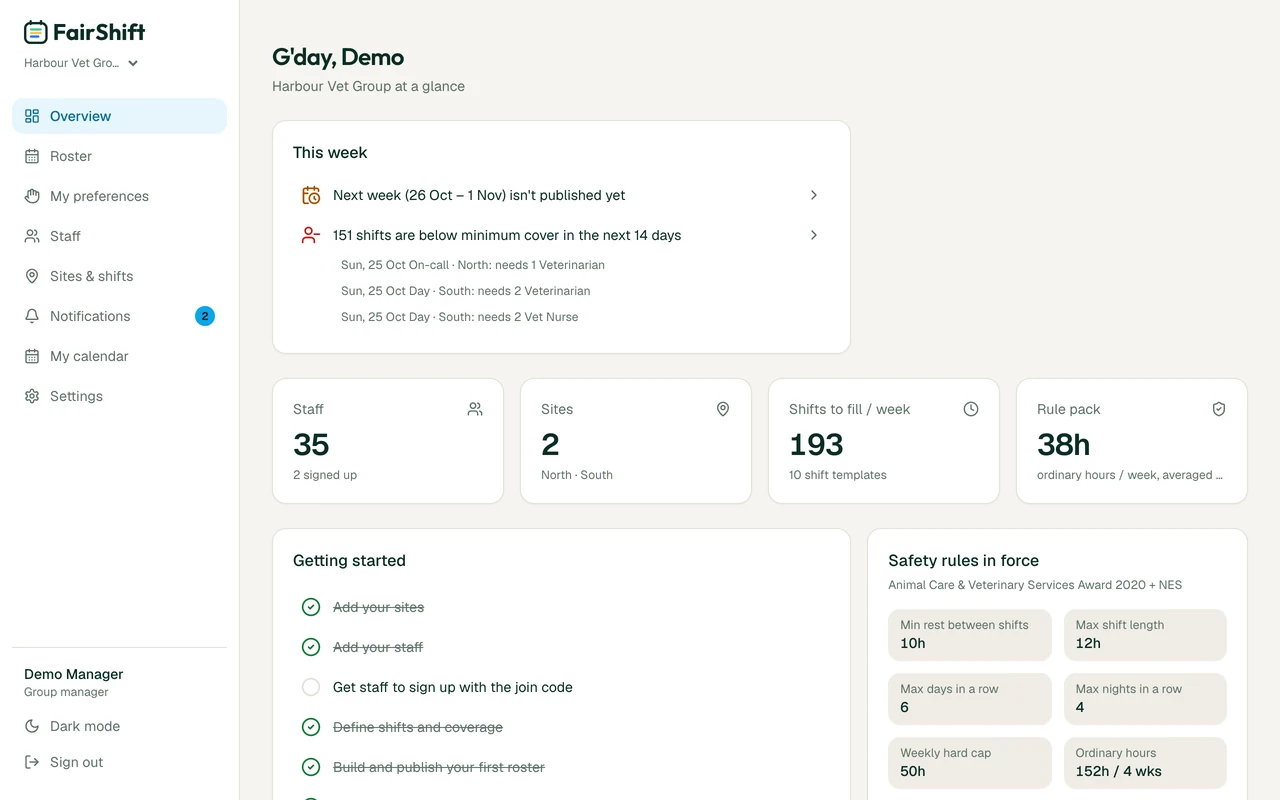1280x800 pixels.
Task: Toggle 'Define shifts and coverage' checkmark
Action: tap(311, 727)
